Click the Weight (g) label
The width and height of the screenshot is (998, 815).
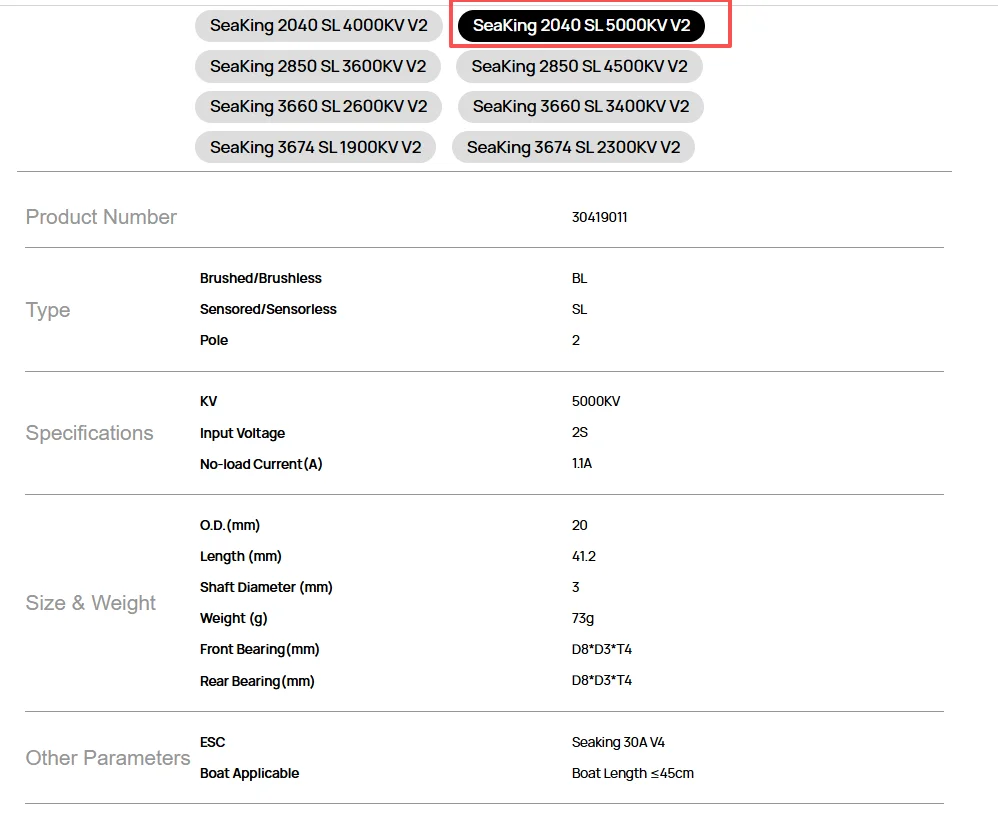234,618
